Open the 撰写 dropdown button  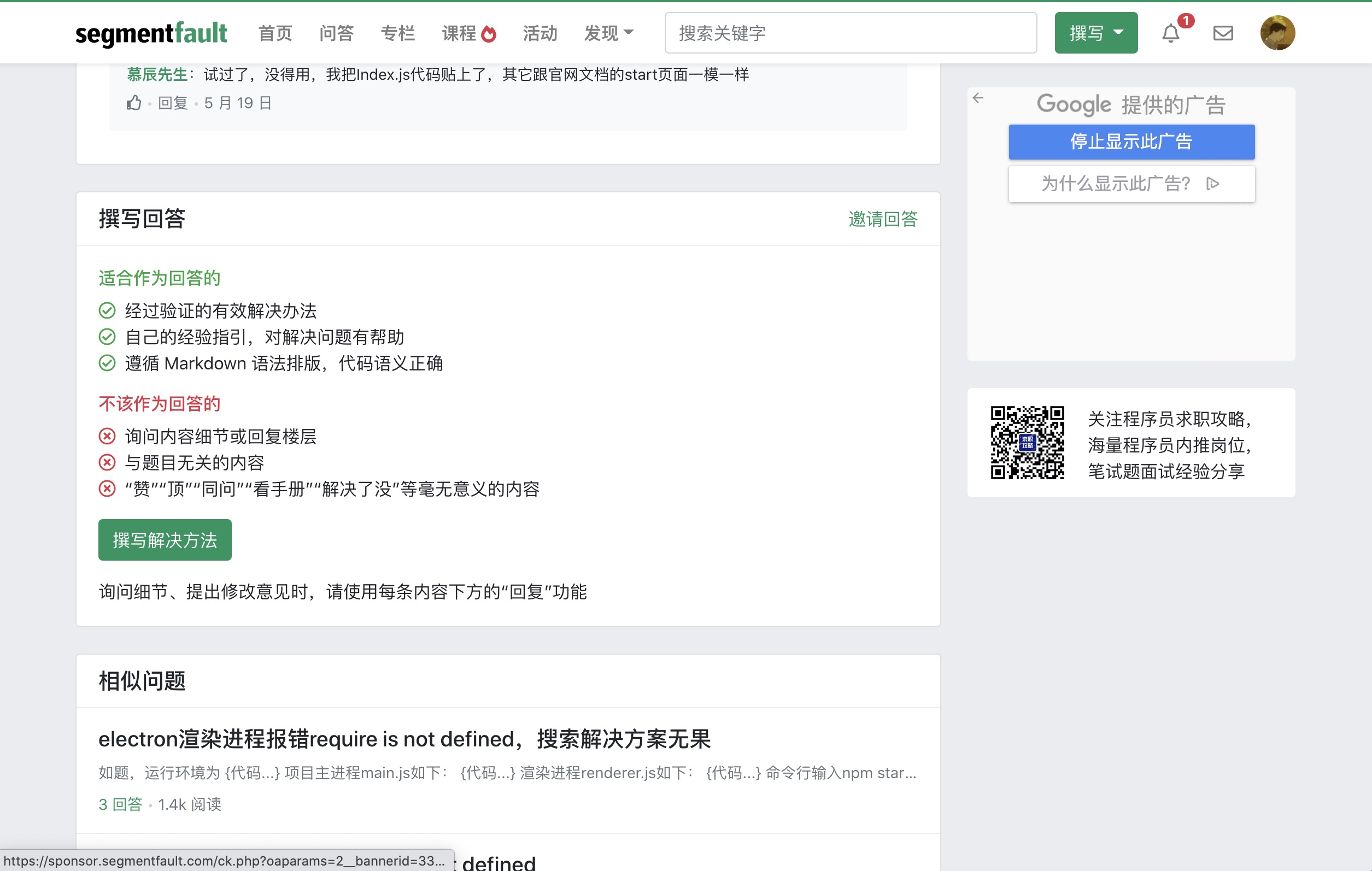pos(1095,33)
